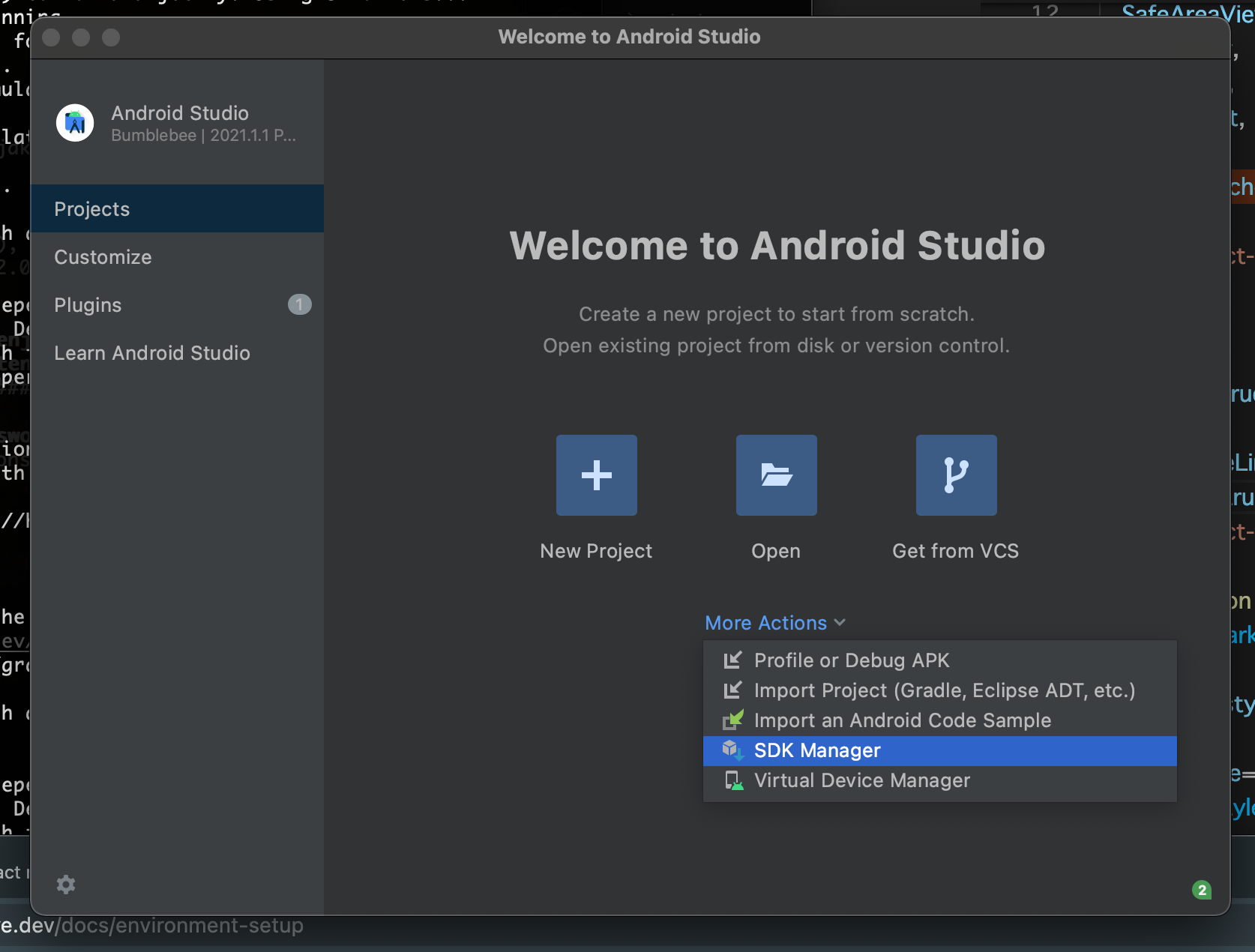Viewport: 1255px width, 952px height.
Task: Click the Android Studio logo icon
Action: (75, 123)
